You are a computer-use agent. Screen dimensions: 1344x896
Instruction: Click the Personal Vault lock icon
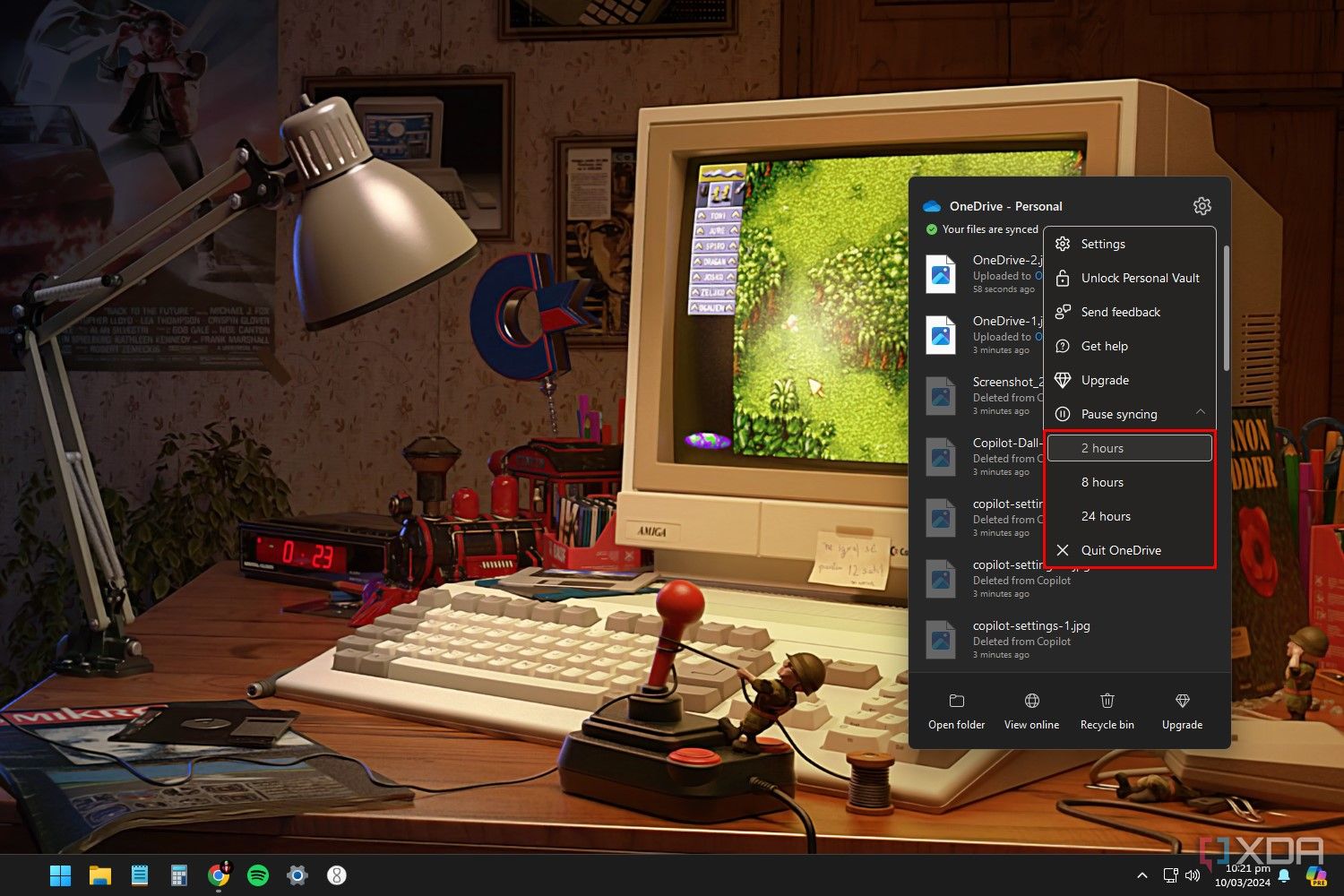[x=1063, y=278]
